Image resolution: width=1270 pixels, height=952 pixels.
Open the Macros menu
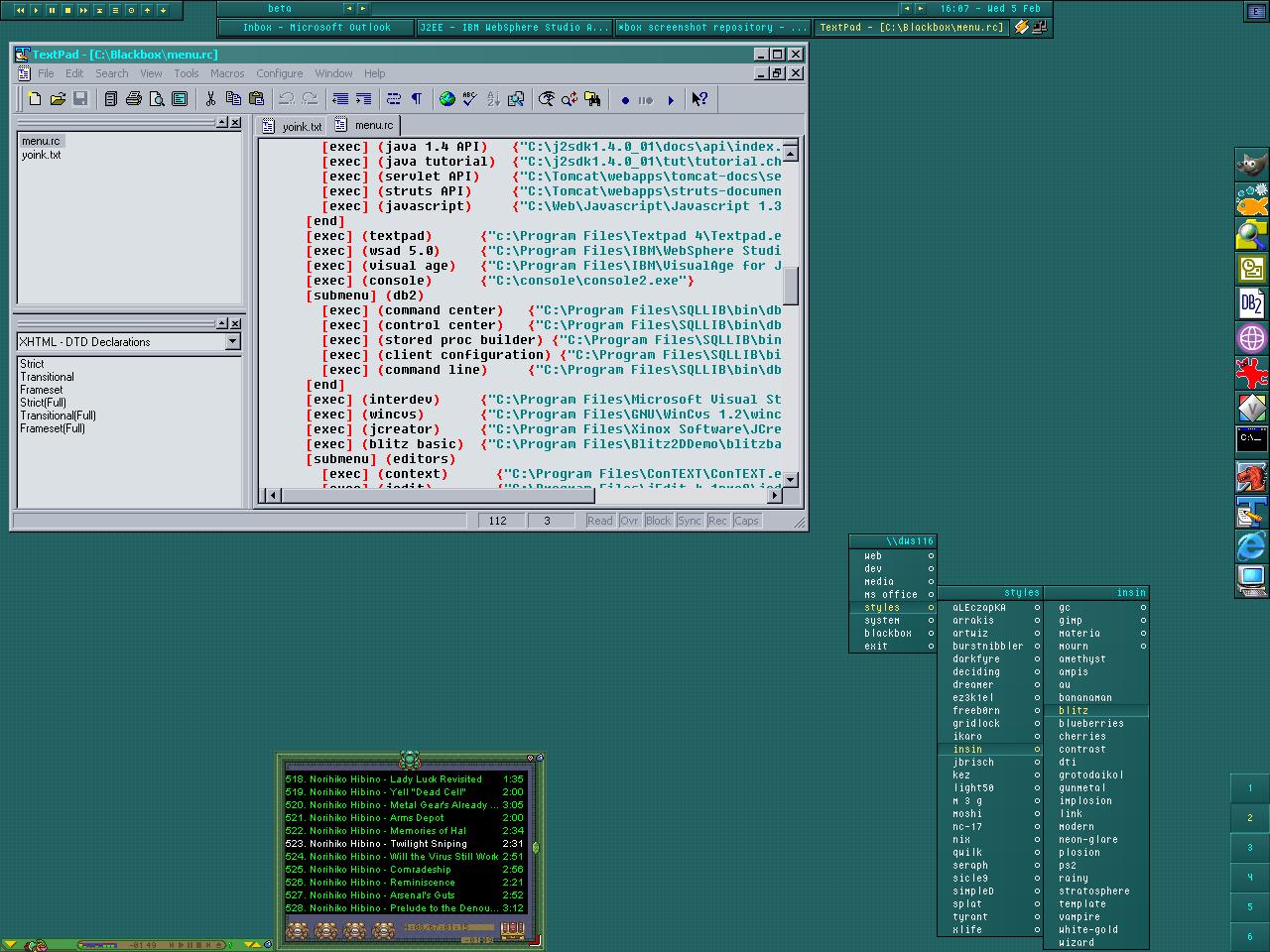click(x=227, y=73)
